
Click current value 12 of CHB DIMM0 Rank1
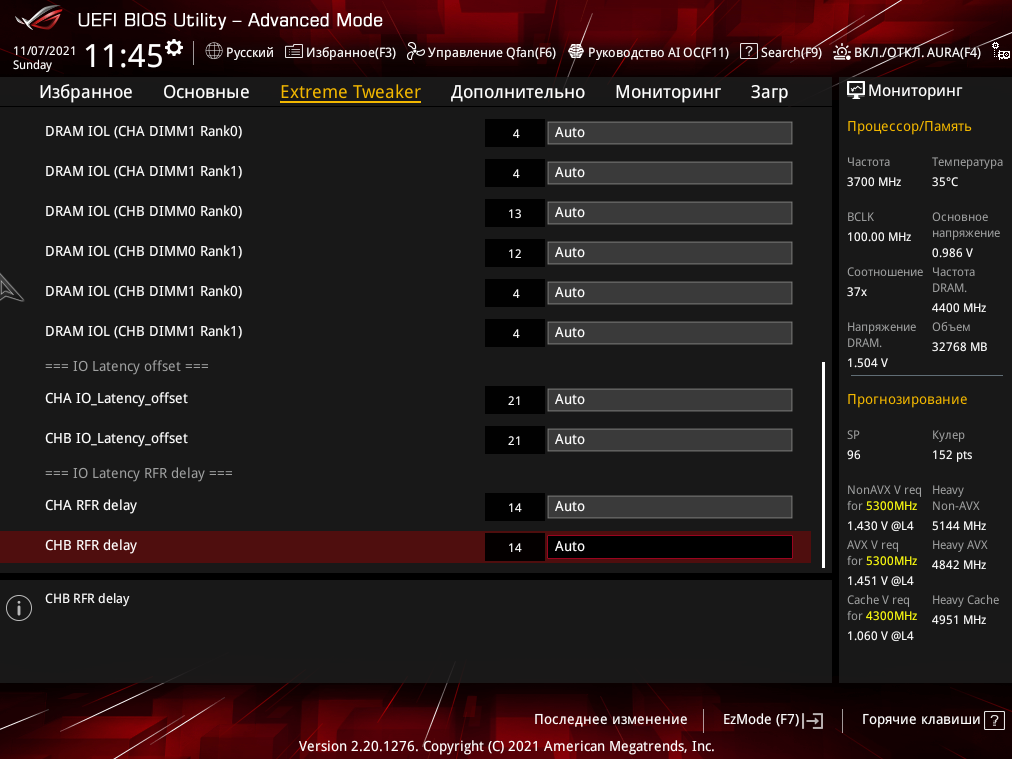tap(514, 253)
